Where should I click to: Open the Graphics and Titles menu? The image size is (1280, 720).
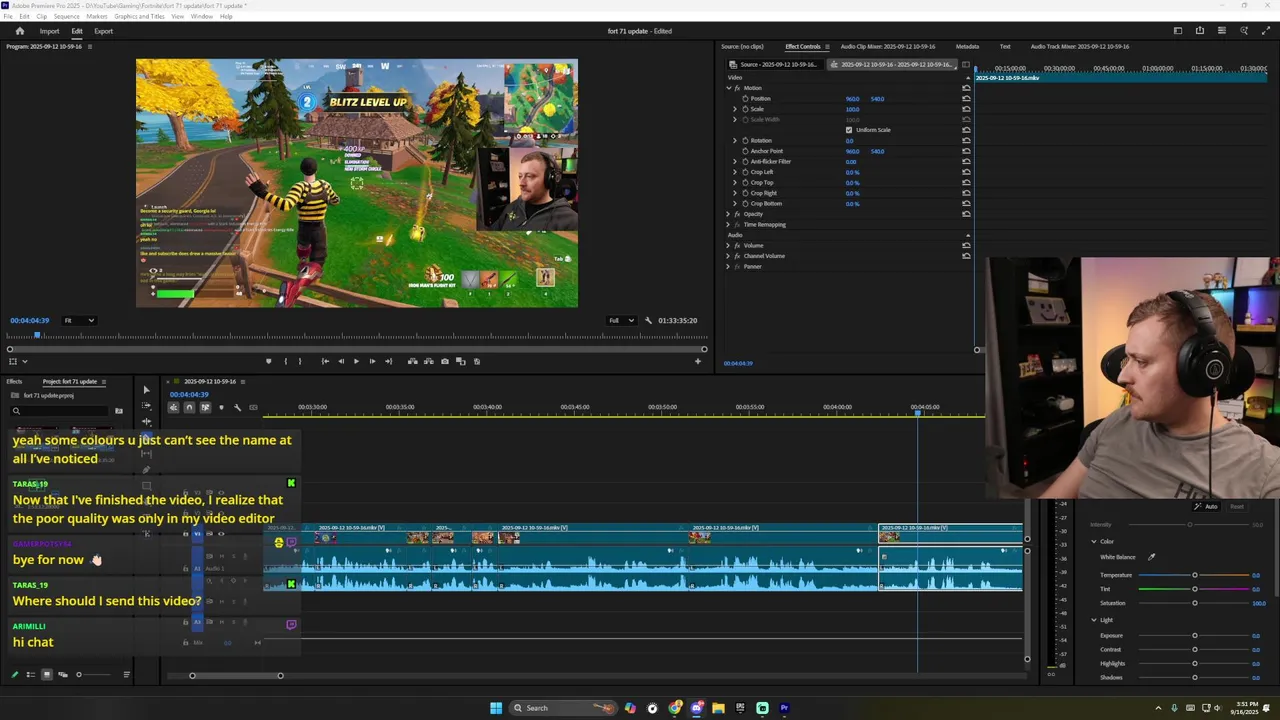pos(139,16)
